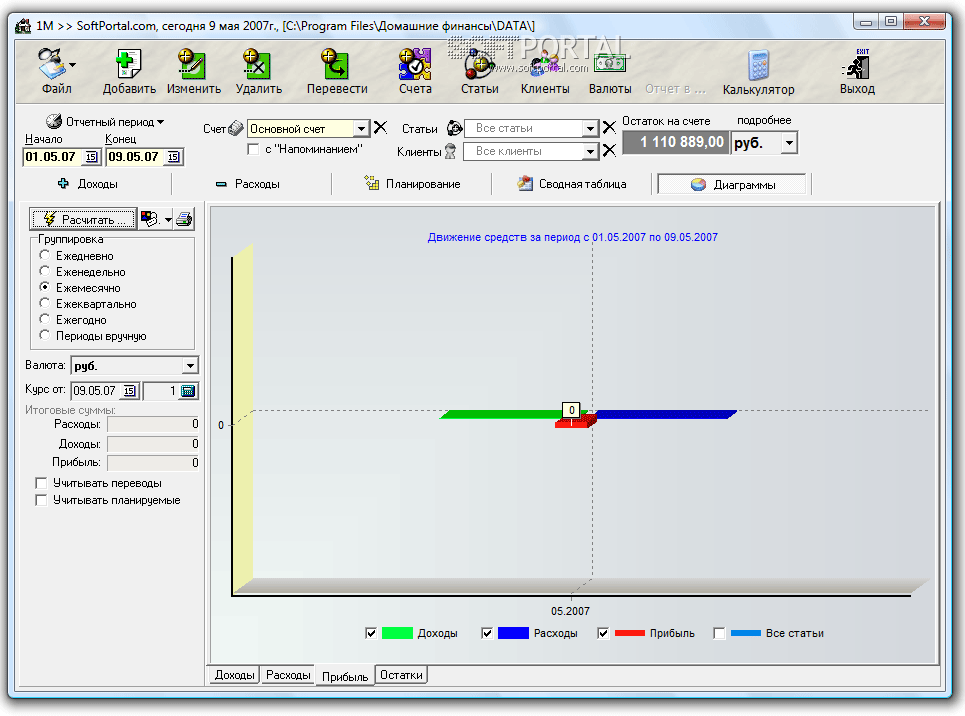Select the Диаграммы tab
965x716 pixels.
pos(732,184)
